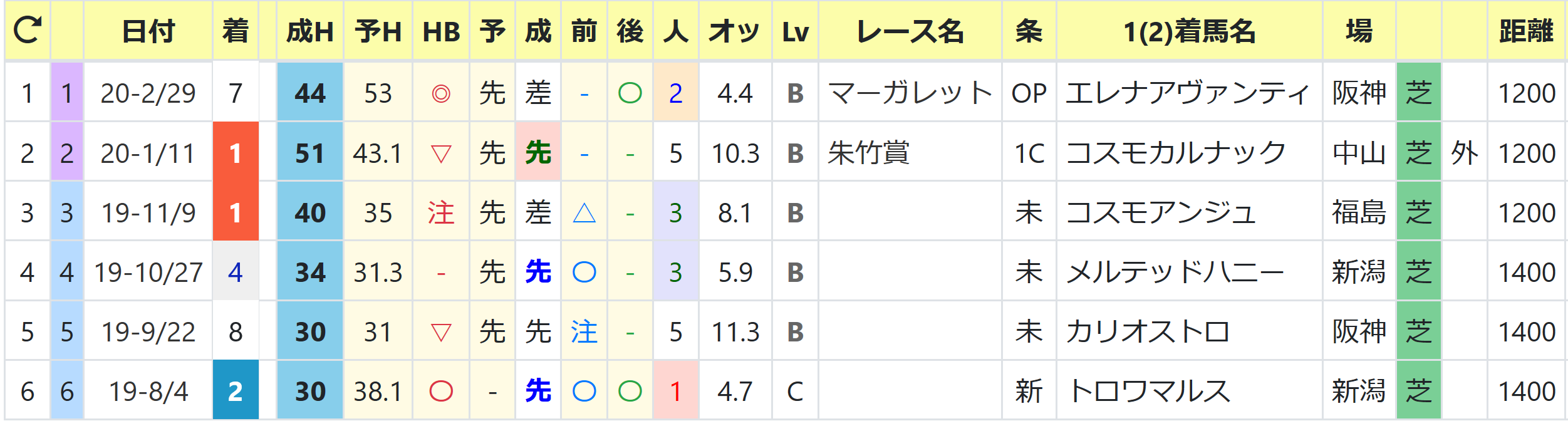The height and width of the screenshot is (421, 1568).
Task: Click red triangle in カリオストロ row
Action: click(x=441, y=331)
